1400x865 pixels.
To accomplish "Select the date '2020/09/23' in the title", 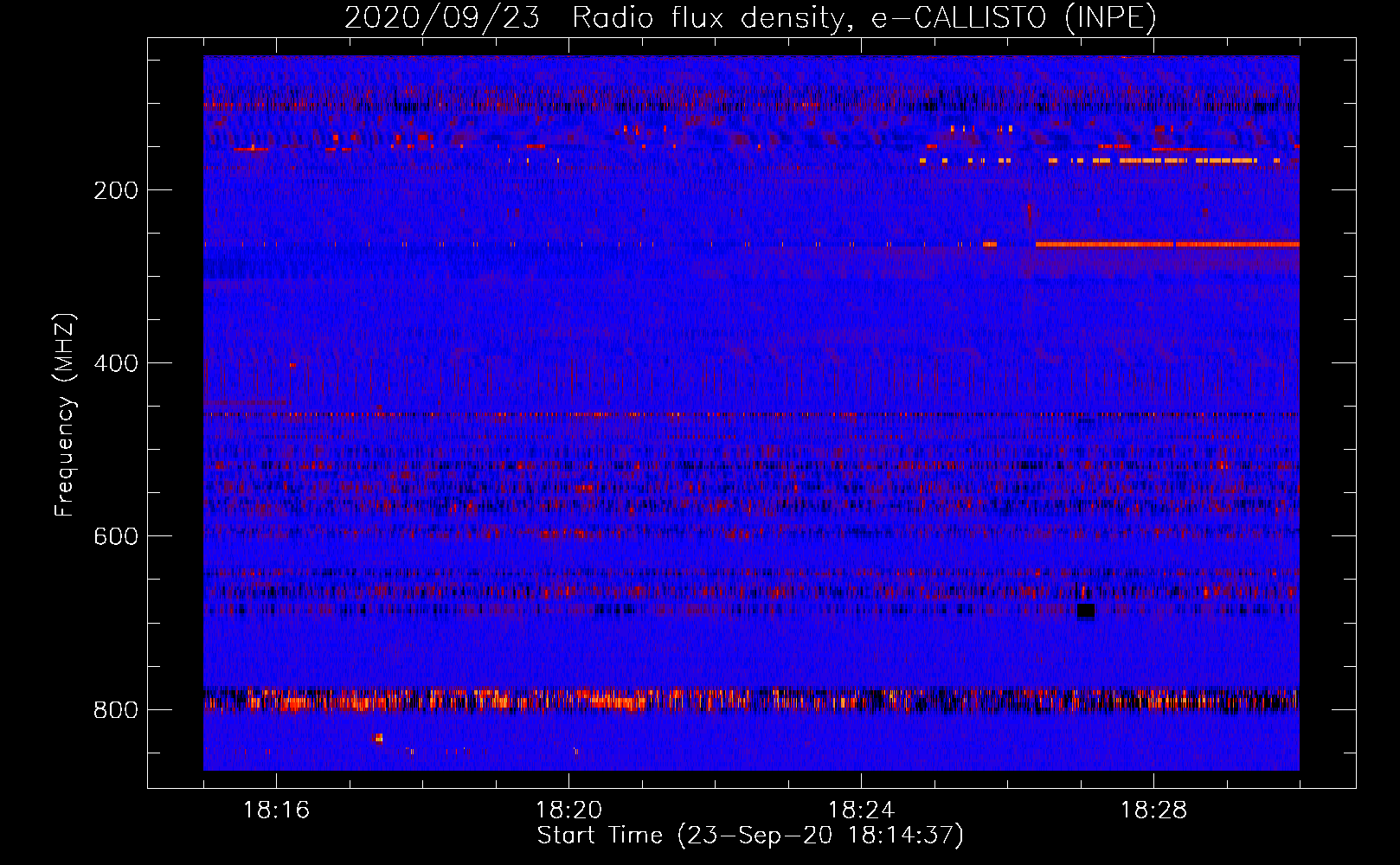I will pyautogui.click(x=442, y=17).
